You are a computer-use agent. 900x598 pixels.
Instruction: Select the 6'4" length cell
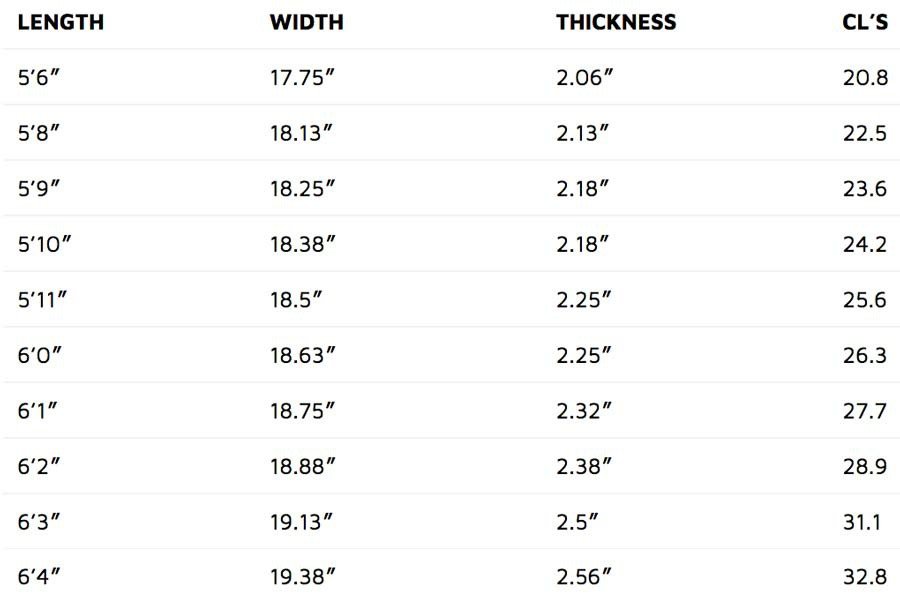pyautogui.click(x=38, y=576)
